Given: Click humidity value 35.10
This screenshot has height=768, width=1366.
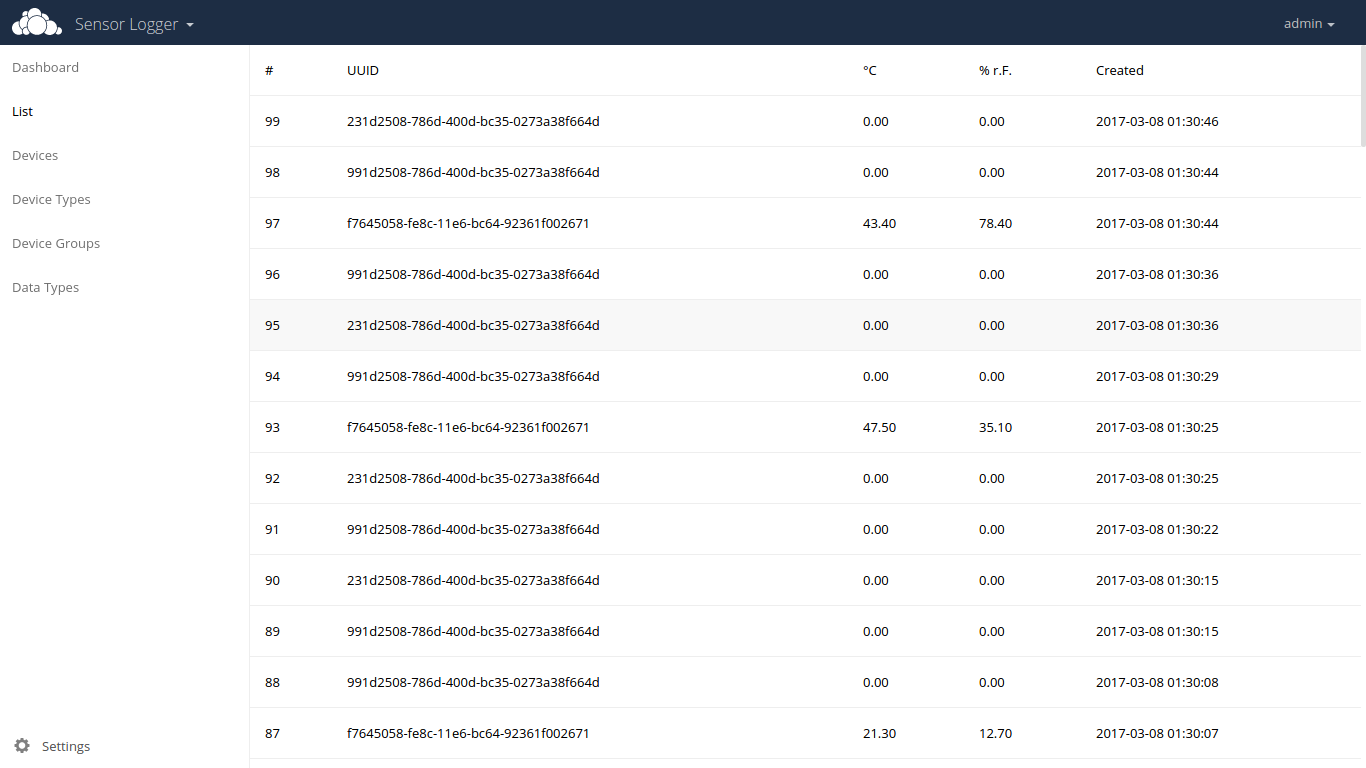Looking at the screenshot, I should pyautogui.click(x=996, y=428).
